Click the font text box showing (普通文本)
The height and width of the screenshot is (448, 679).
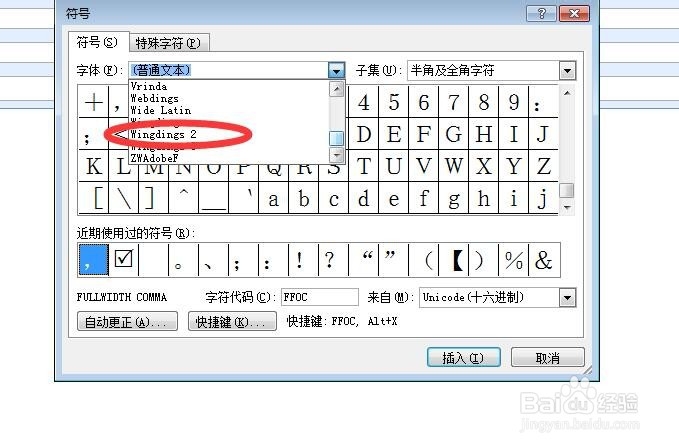pos(229,70)
